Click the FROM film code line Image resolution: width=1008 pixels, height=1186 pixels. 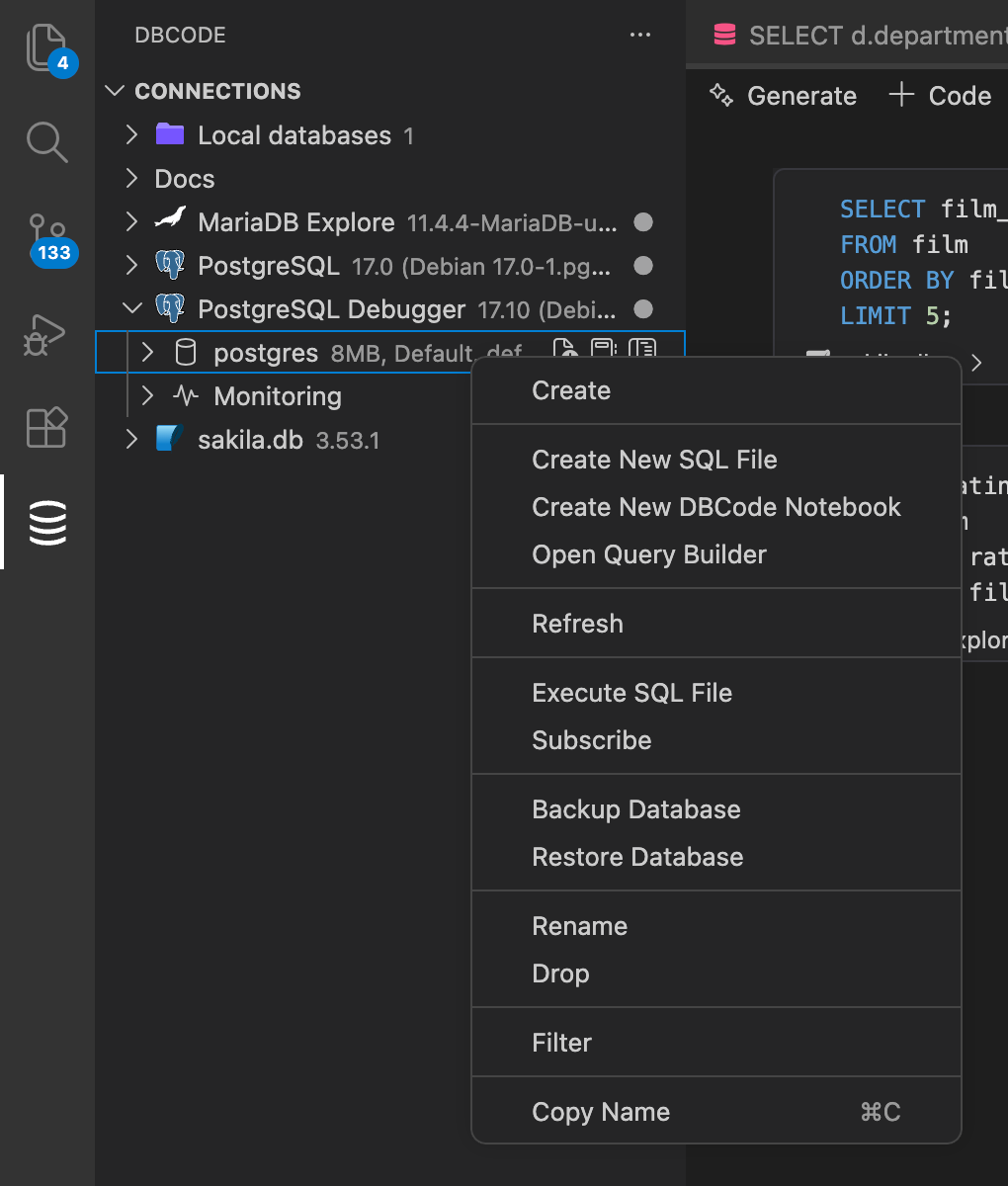point(903,244)
